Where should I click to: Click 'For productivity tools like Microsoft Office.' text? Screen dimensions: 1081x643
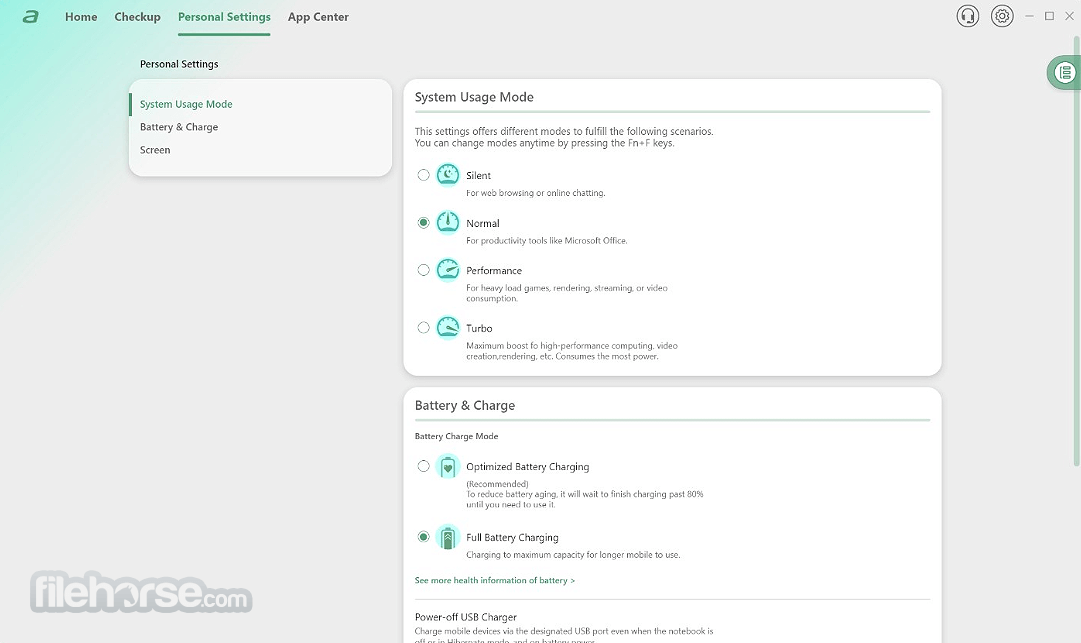click(547, 241)
